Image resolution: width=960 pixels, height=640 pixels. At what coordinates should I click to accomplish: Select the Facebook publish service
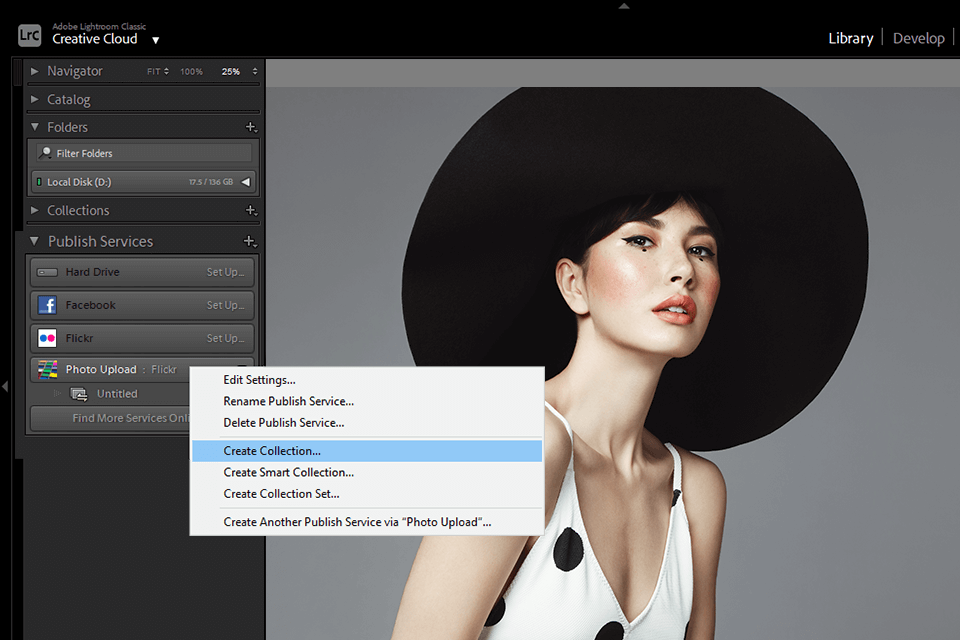tap(142, 305)
